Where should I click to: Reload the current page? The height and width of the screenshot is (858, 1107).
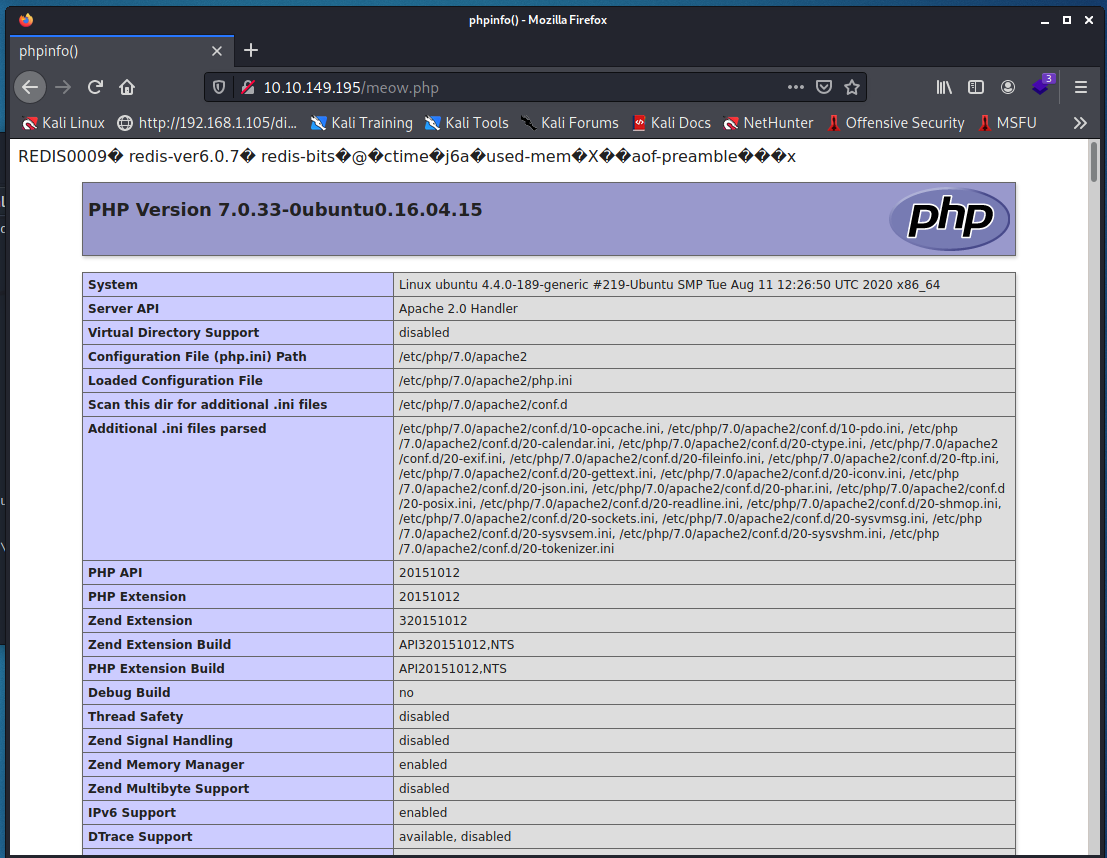(95, 87)
